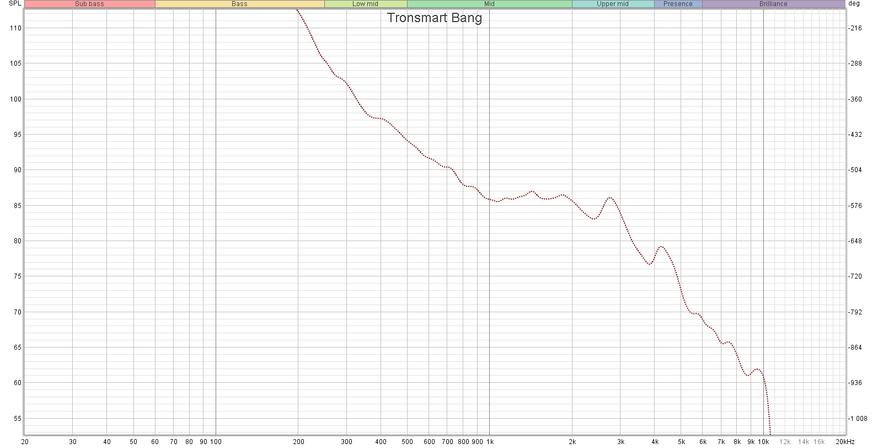The image size is (877, 448).
Task: Select the 4k frequency axis label
Action: (x=654, y=442)
